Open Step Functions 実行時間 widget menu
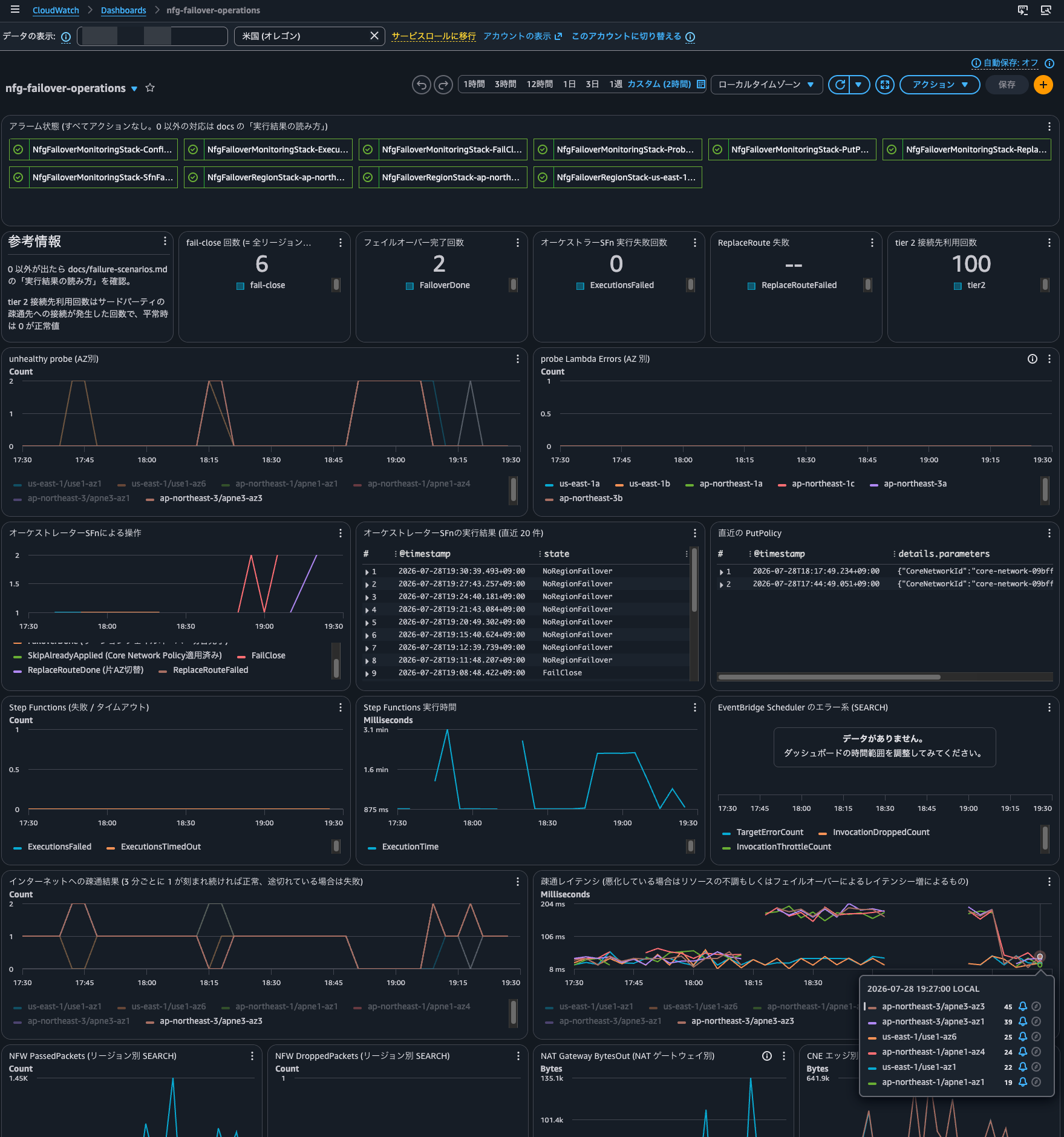 tap(694, 707)
